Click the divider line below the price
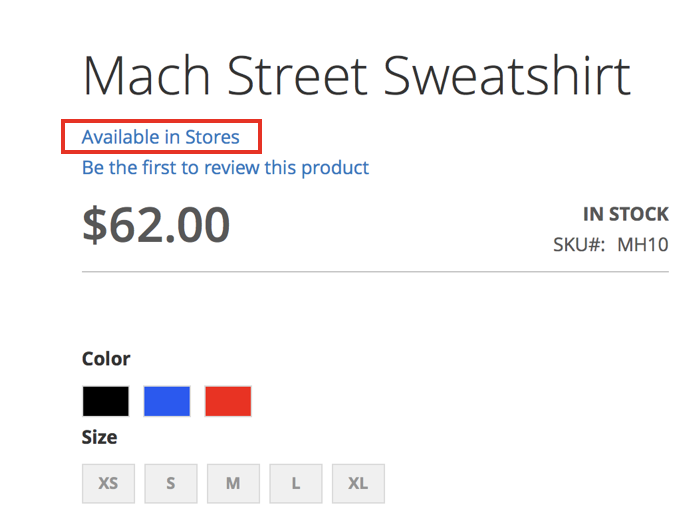 coord(375,272)
